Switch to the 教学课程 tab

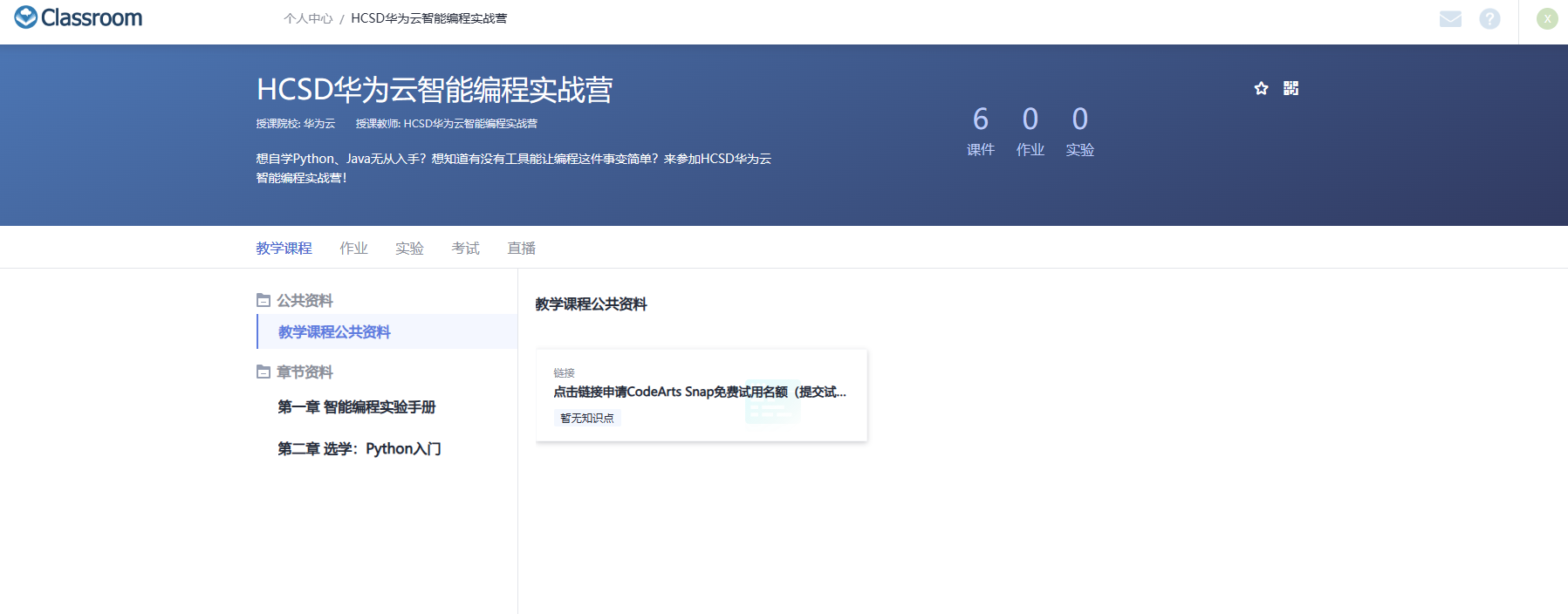[284, 249]
